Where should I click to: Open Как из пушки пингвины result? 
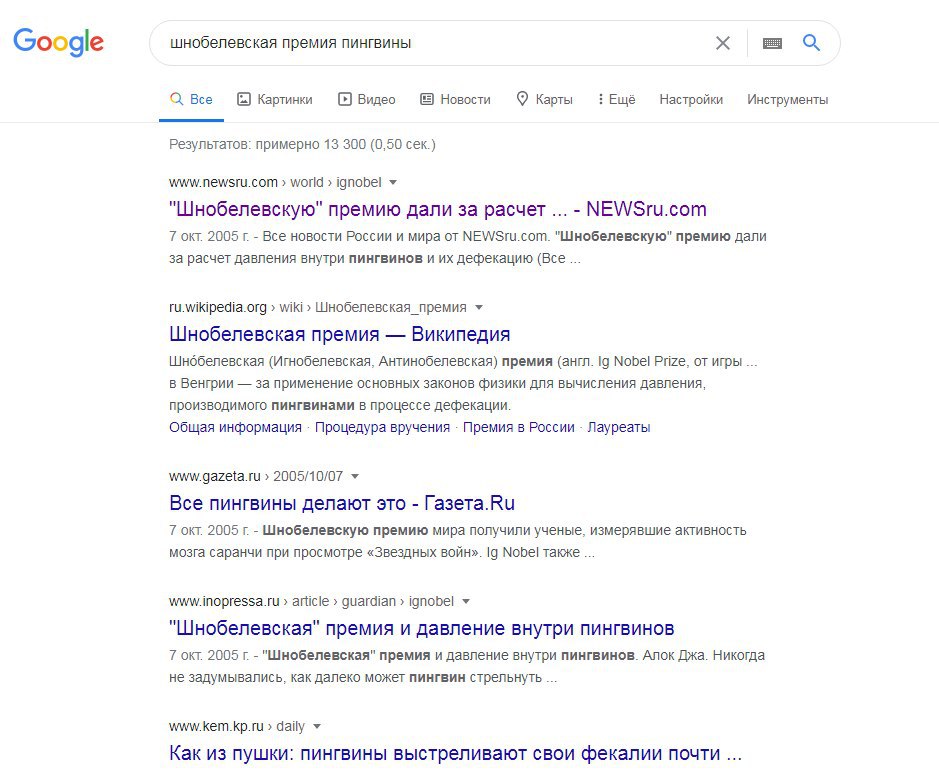point(455,753)
